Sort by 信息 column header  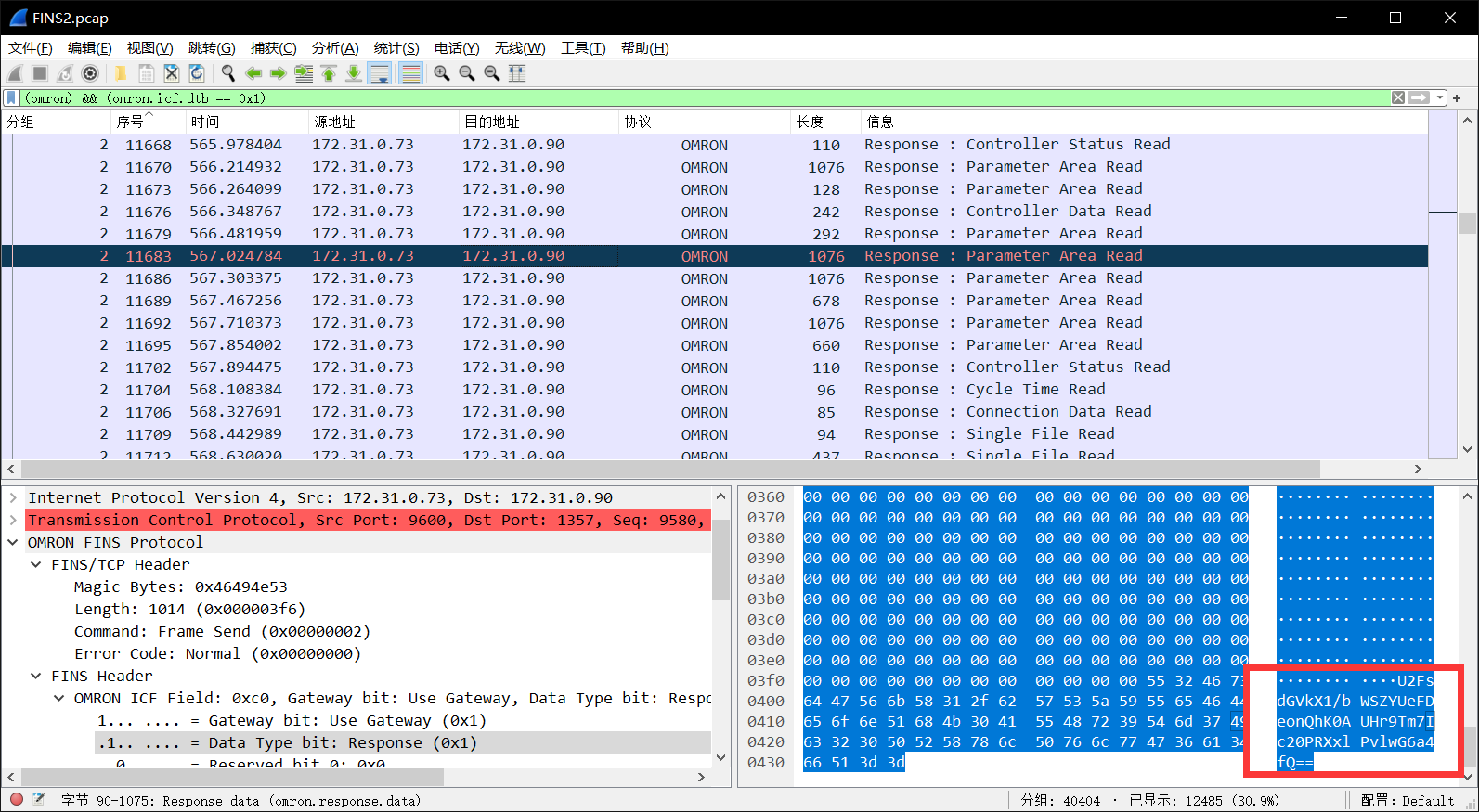pos(1144,122)
